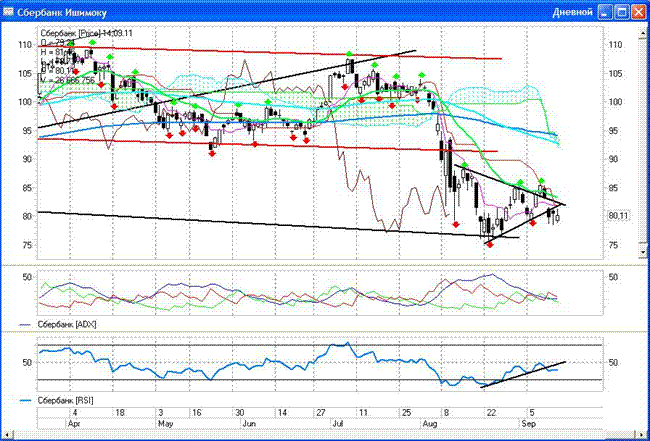Click the purple ADX legend line sample
The height and width of the screenshot is (441, 650).
click(x=26, y=325)
